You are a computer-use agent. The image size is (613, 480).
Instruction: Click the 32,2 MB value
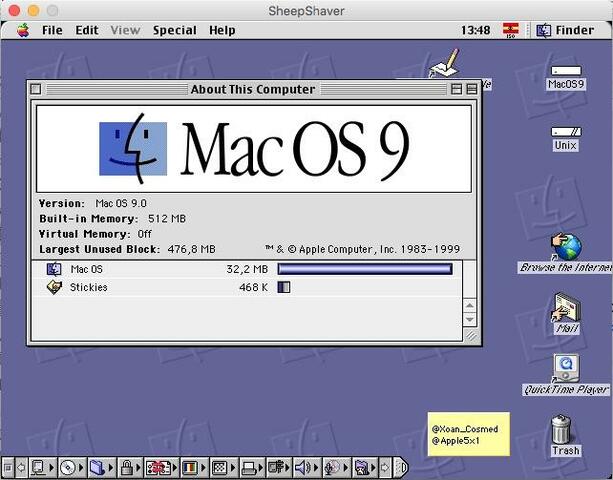pyautogui.click(x=247, y=269)
